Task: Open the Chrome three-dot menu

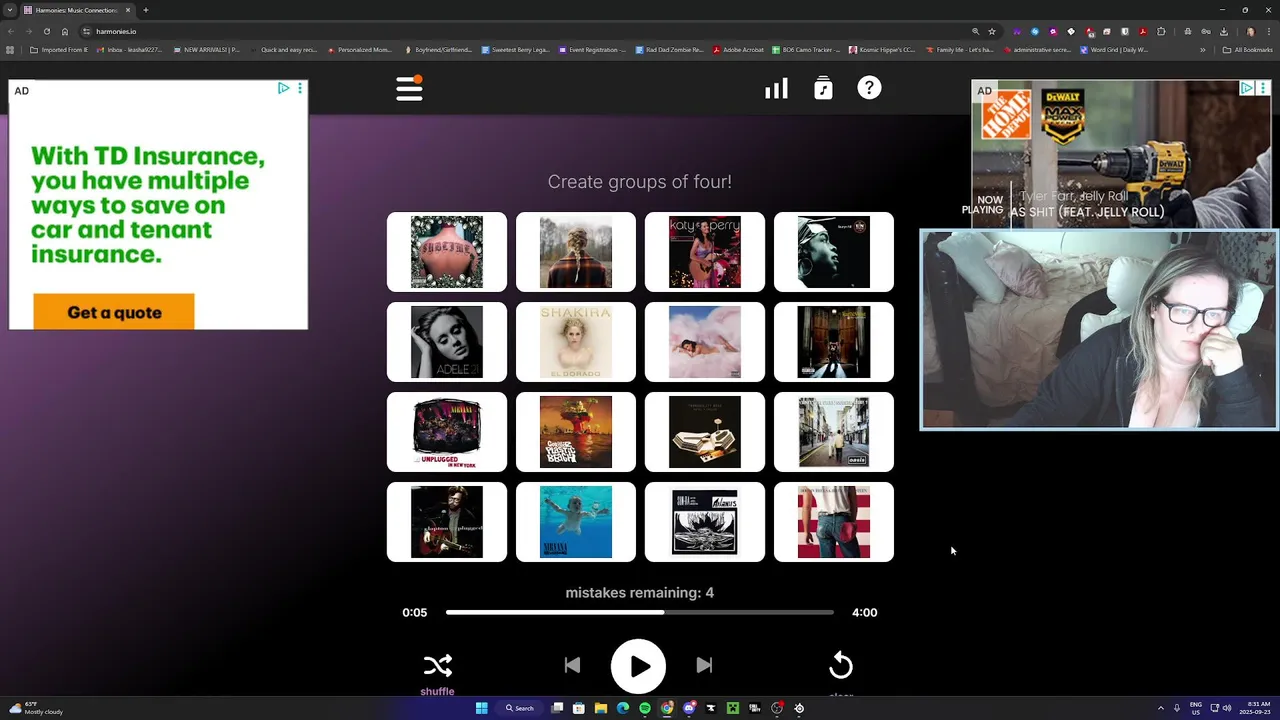Action: 1268,31
